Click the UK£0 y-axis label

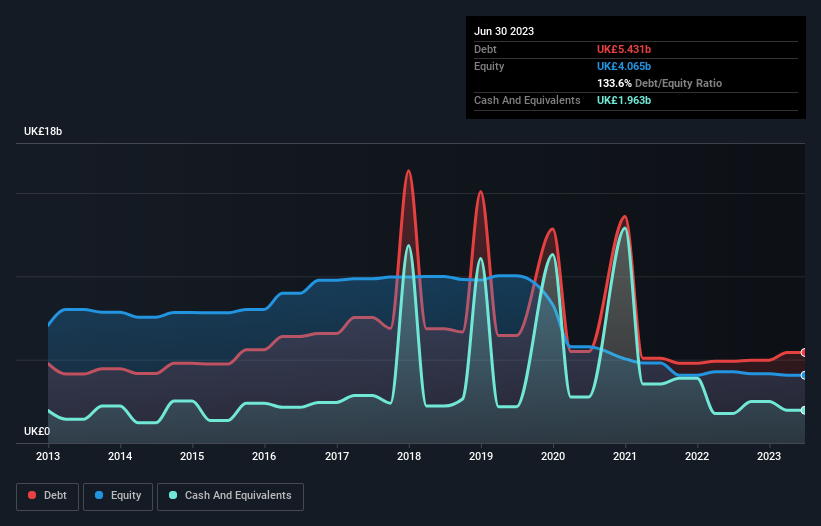37,431
